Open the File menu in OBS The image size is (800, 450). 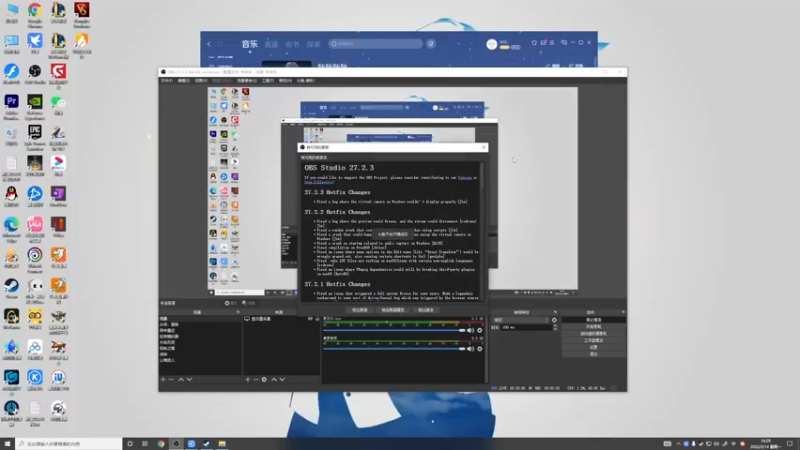pos(167,81)
